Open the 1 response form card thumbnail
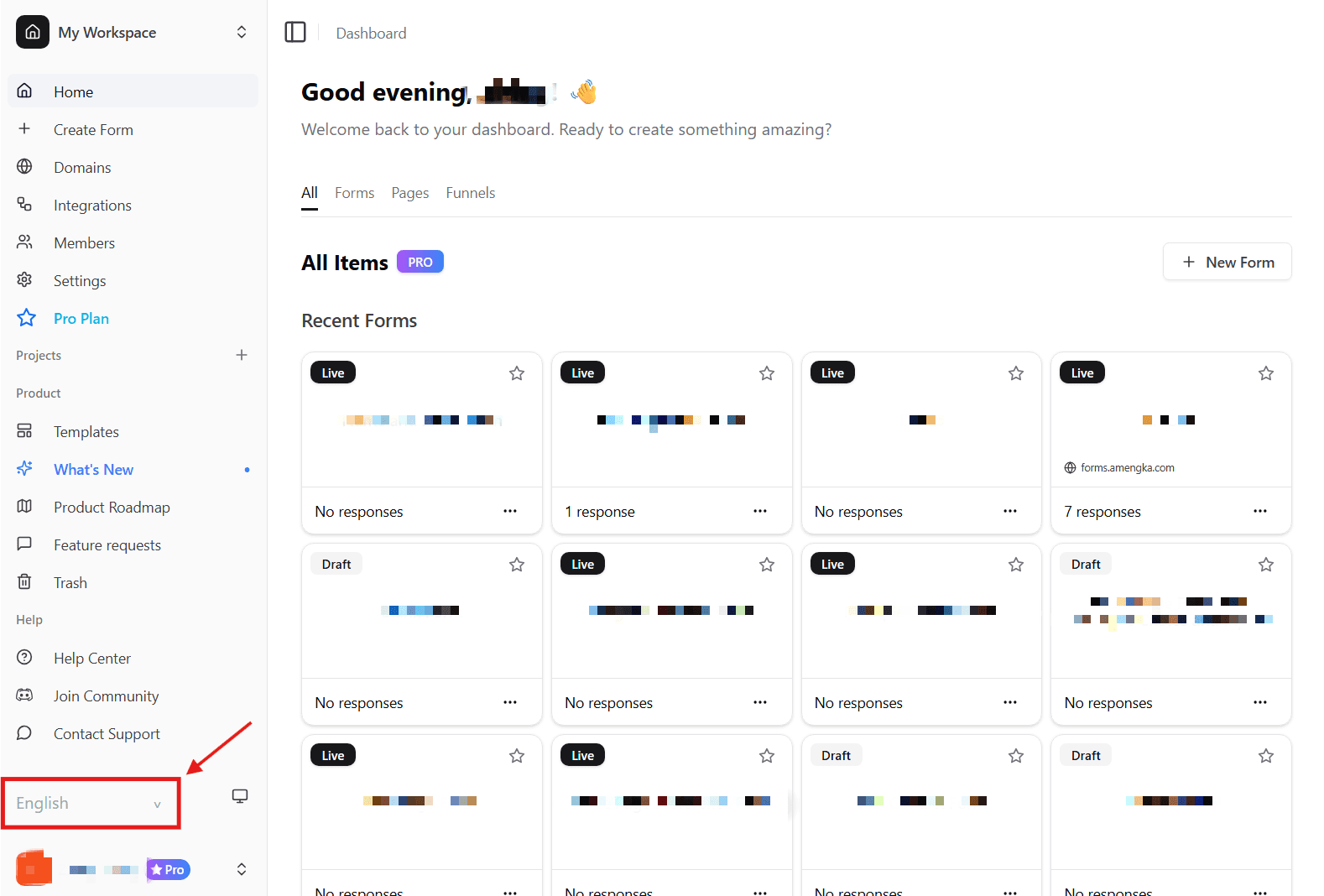Viewport: 1324px width, 896px height. (671, 420)
